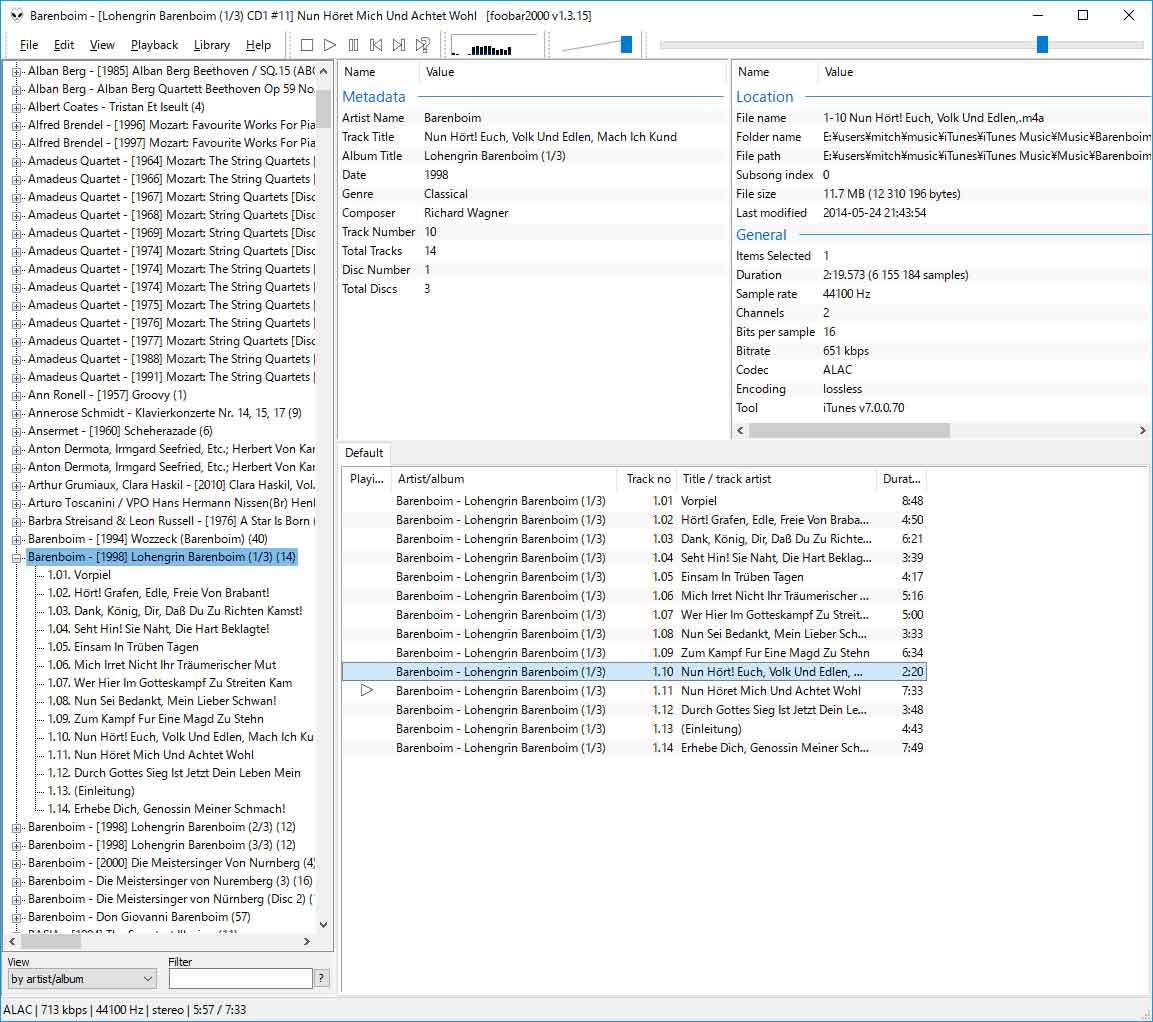1153x1022 pixels.
Task: Open the Playback menu
Action: point(154,45)
